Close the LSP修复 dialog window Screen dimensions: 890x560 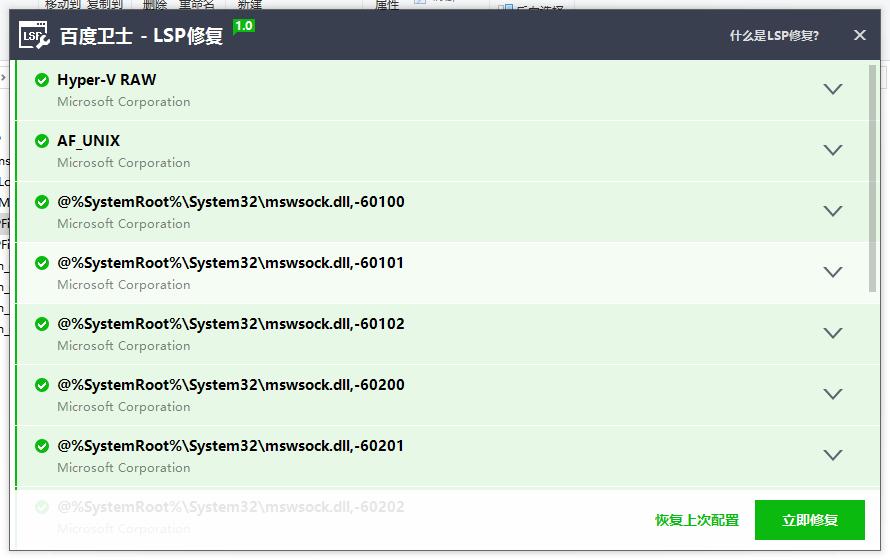pos(859,35)
